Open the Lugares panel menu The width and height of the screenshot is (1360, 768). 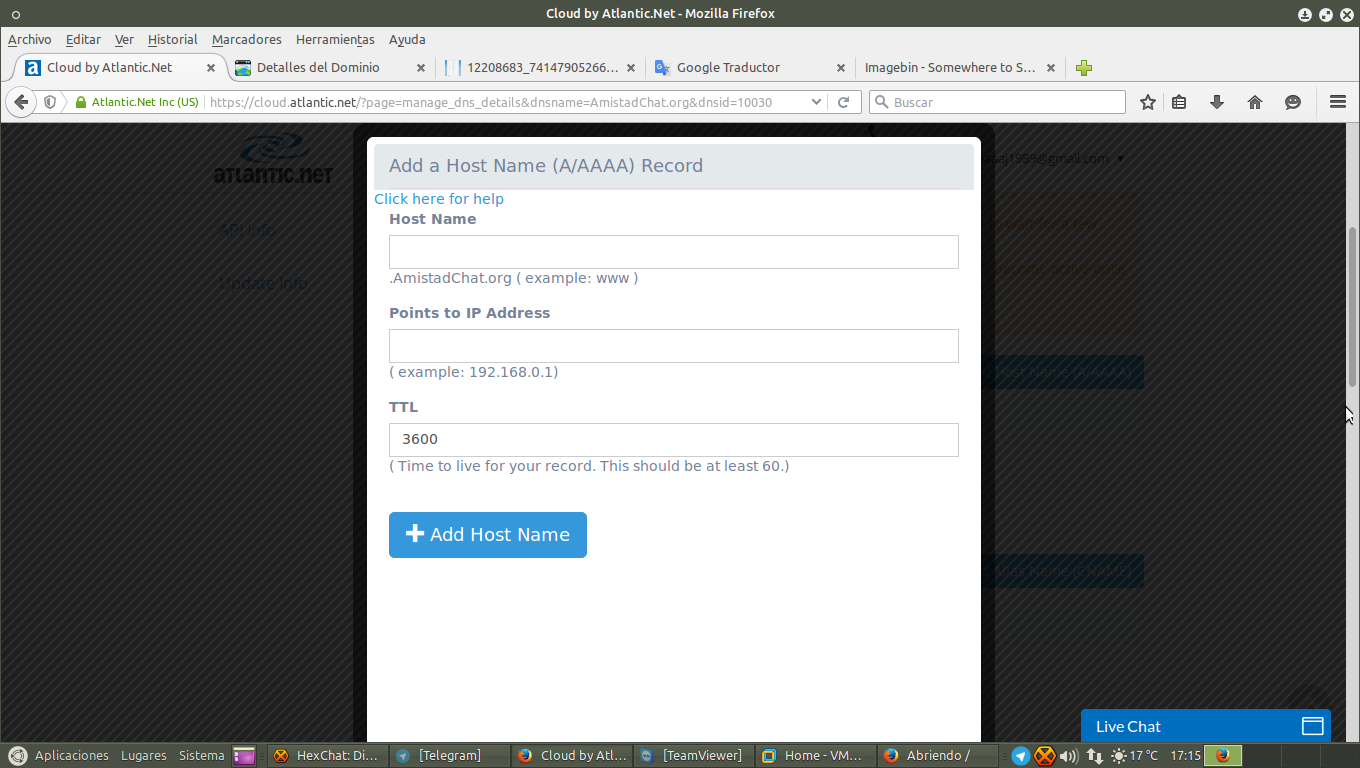click(144, 756)
